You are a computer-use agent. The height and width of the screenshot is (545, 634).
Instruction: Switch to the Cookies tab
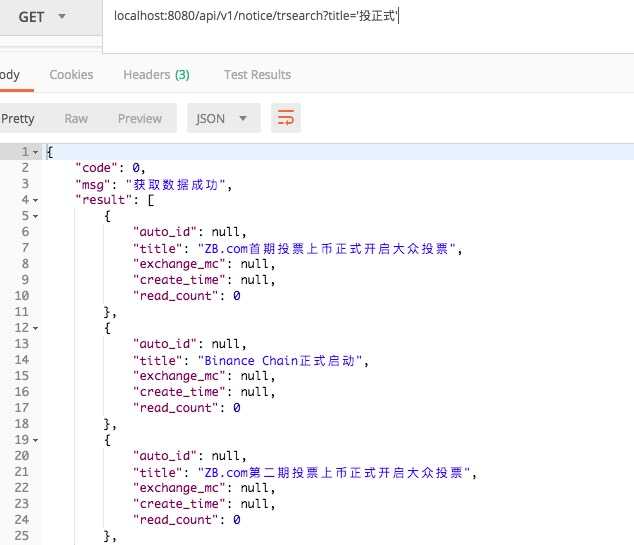click(x=71, y=75)
